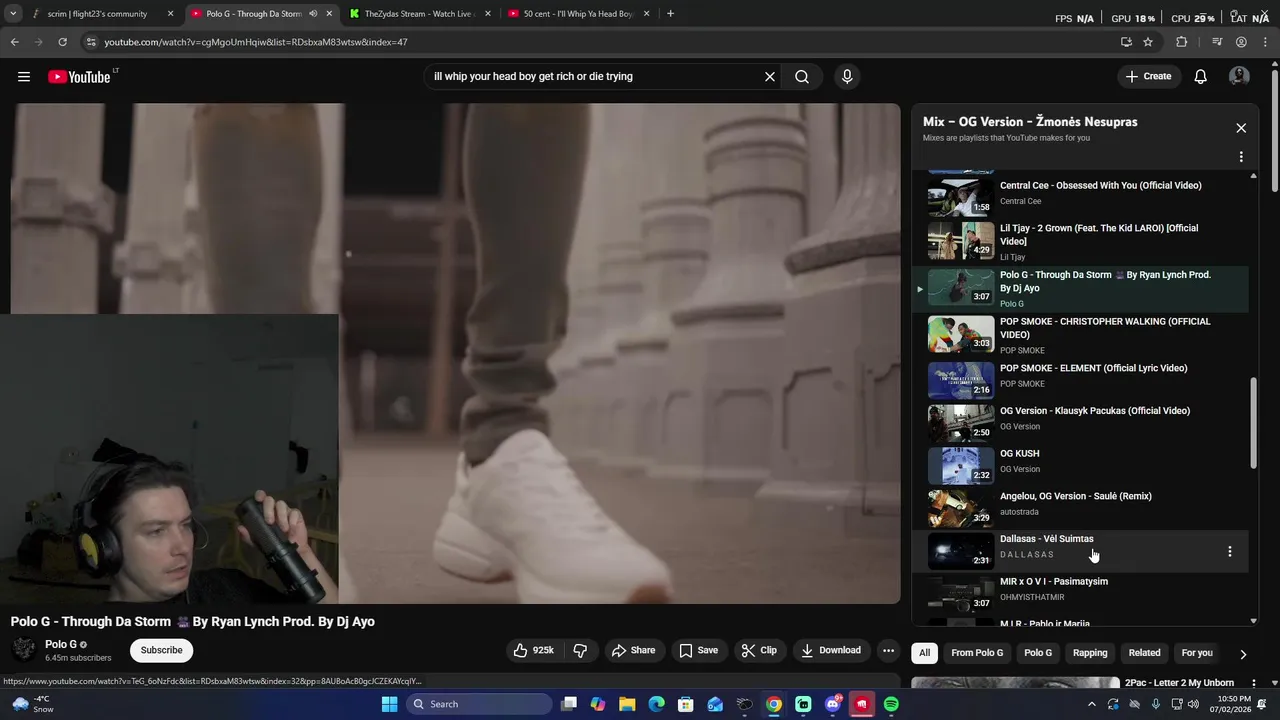Play OG KUSH from the mix
Viewport: 1280px width, 720px height.
click(1079, 464)
